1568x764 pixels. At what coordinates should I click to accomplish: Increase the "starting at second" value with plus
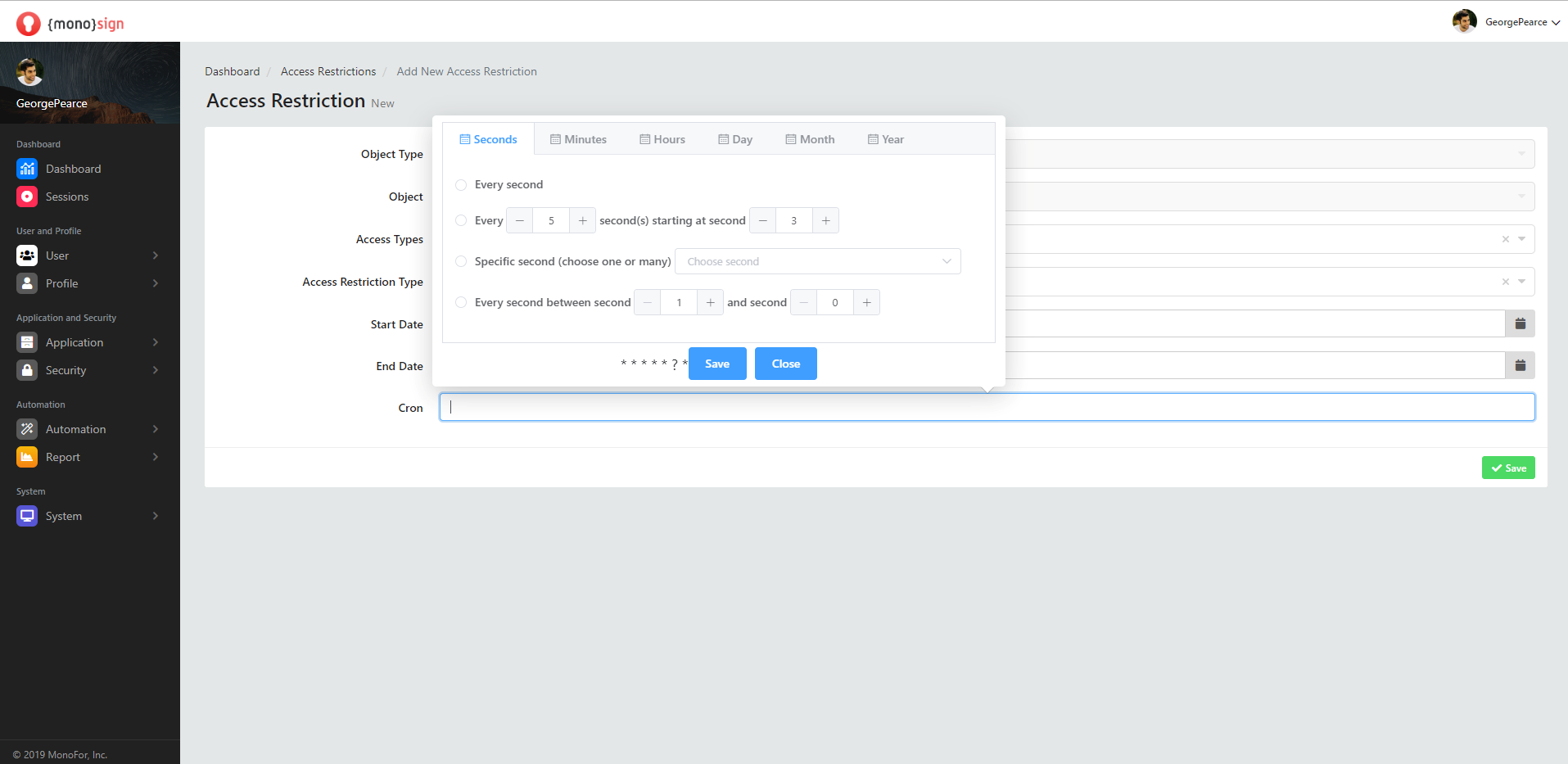(825, 220)
